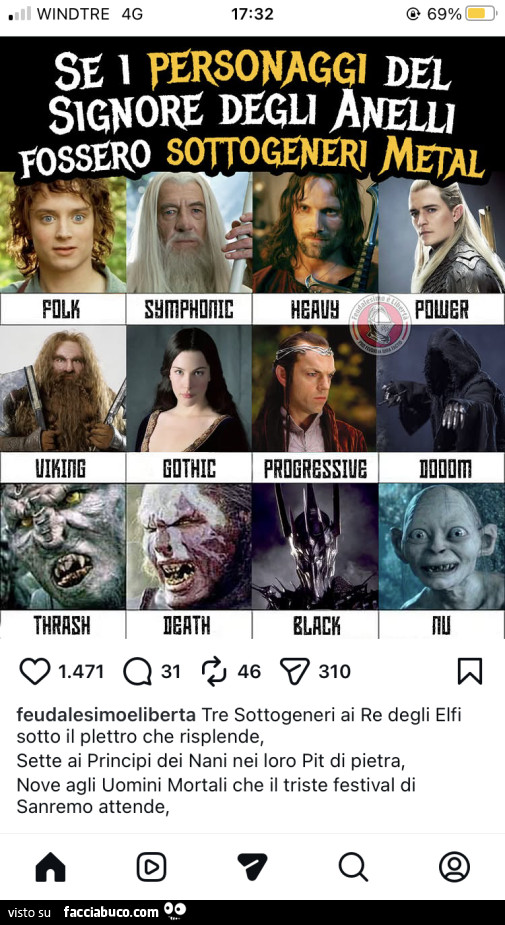The width and height of the screenshot is (505, 925).
Task: Tap the 310 shares count
Action: point(335,672)
